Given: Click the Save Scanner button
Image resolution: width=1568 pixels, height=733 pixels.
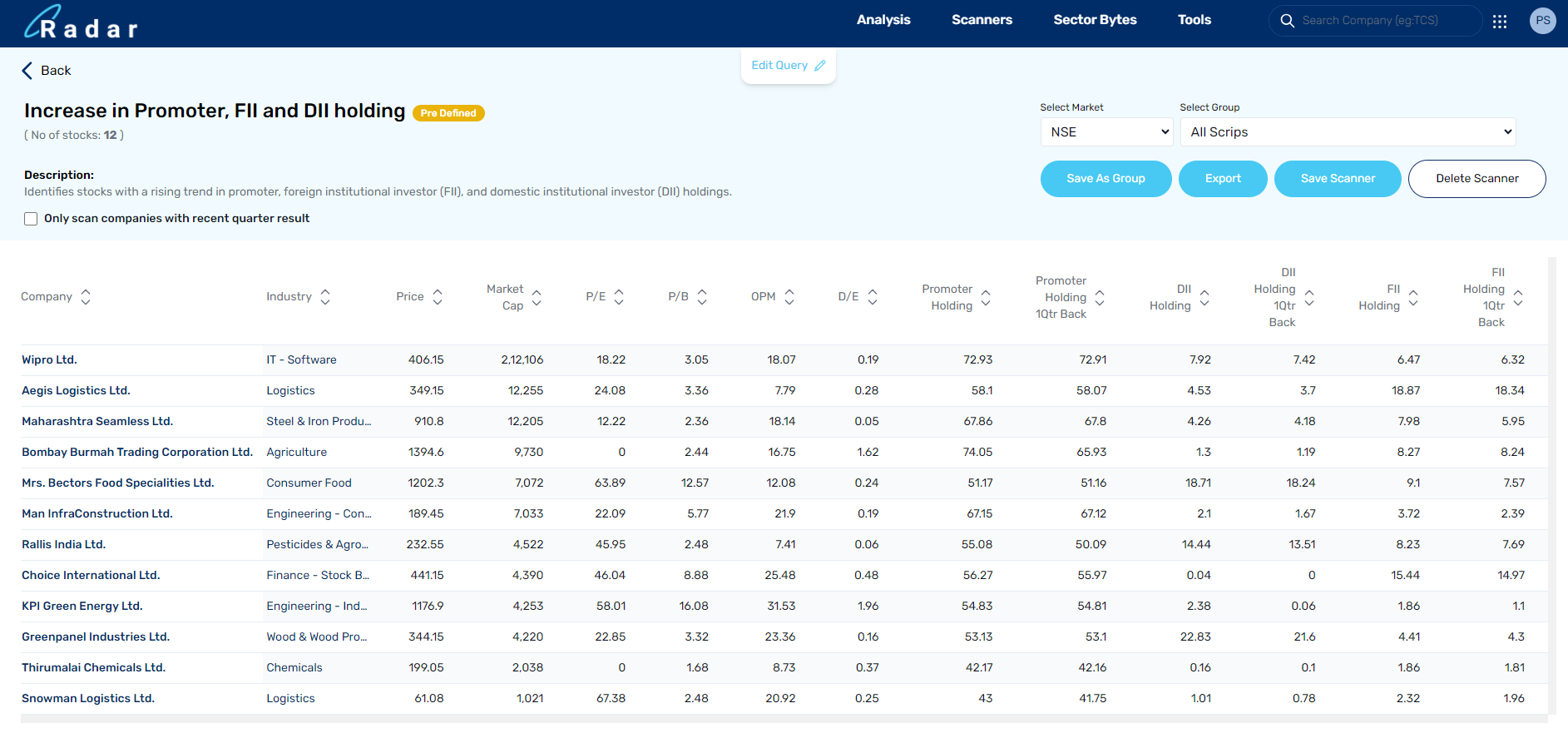Looking at the screenshot, I should 1338,179.
